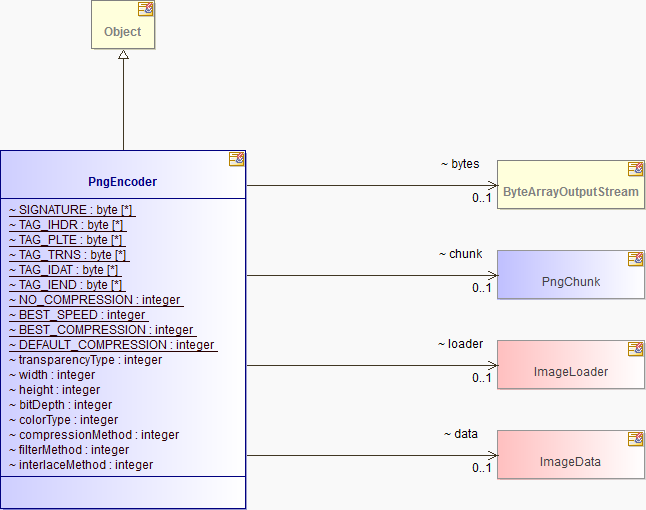
Task: Select the filterMethod : integer attribute
Action: pos(69,450)
